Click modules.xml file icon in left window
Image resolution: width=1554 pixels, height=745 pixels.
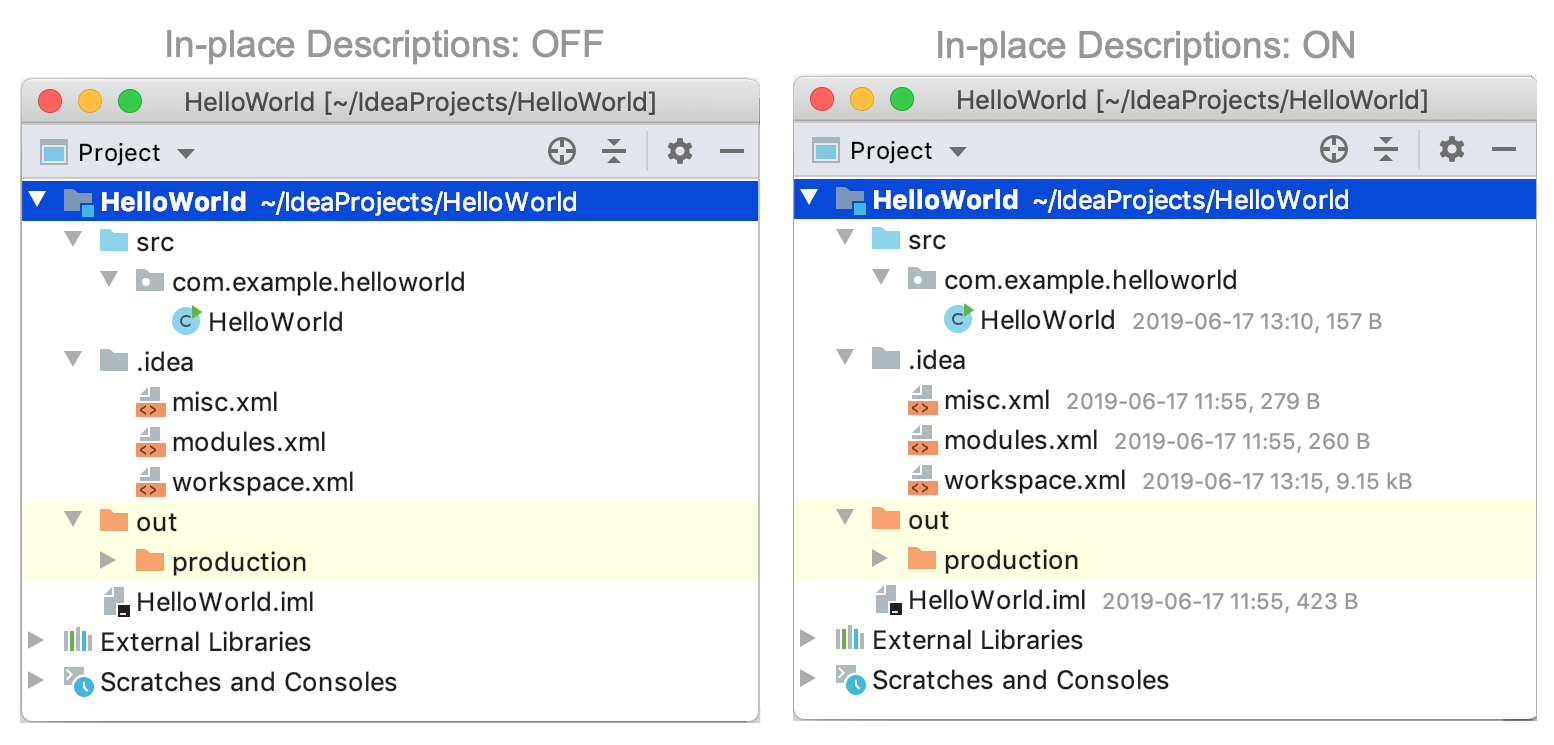[x=150, y=442]
